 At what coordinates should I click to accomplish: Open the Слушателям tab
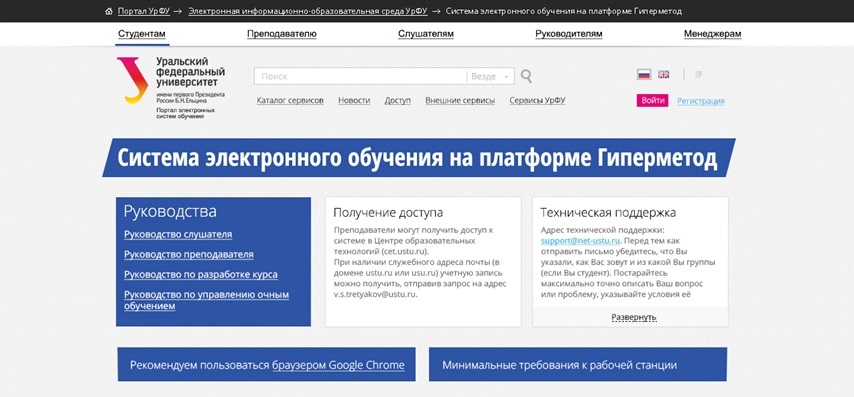coord(426,34)
